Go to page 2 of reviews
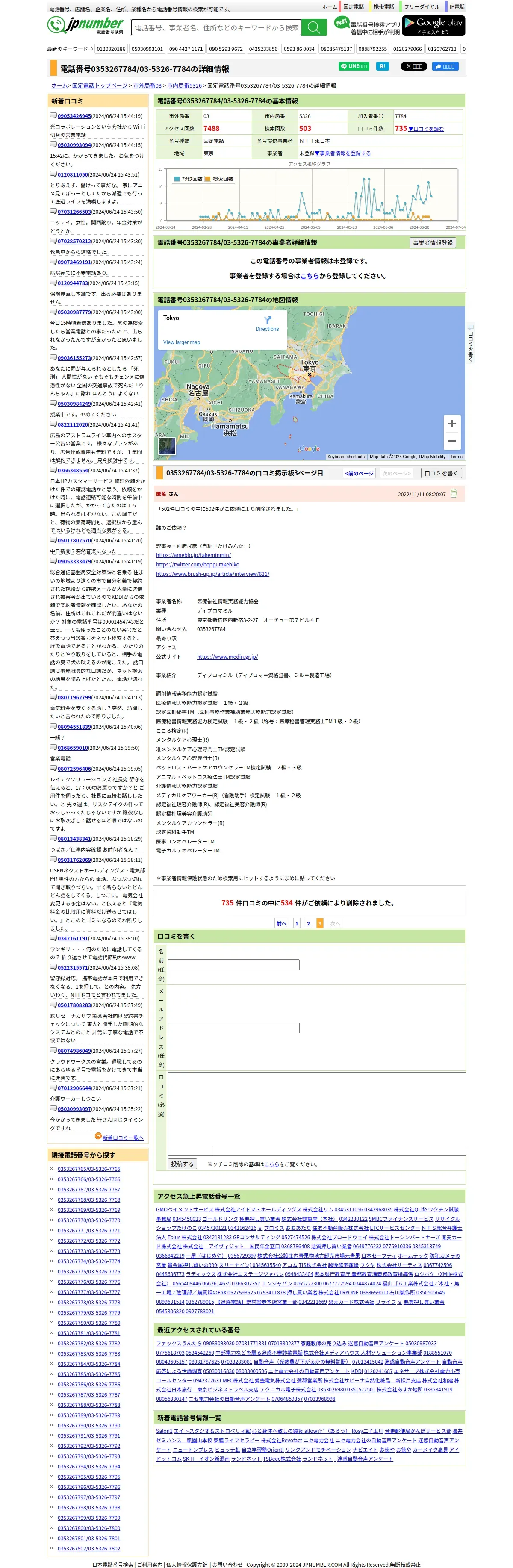Image resolution: width=513 pixels, height=1568 pixels. click(x=309, y=923)
